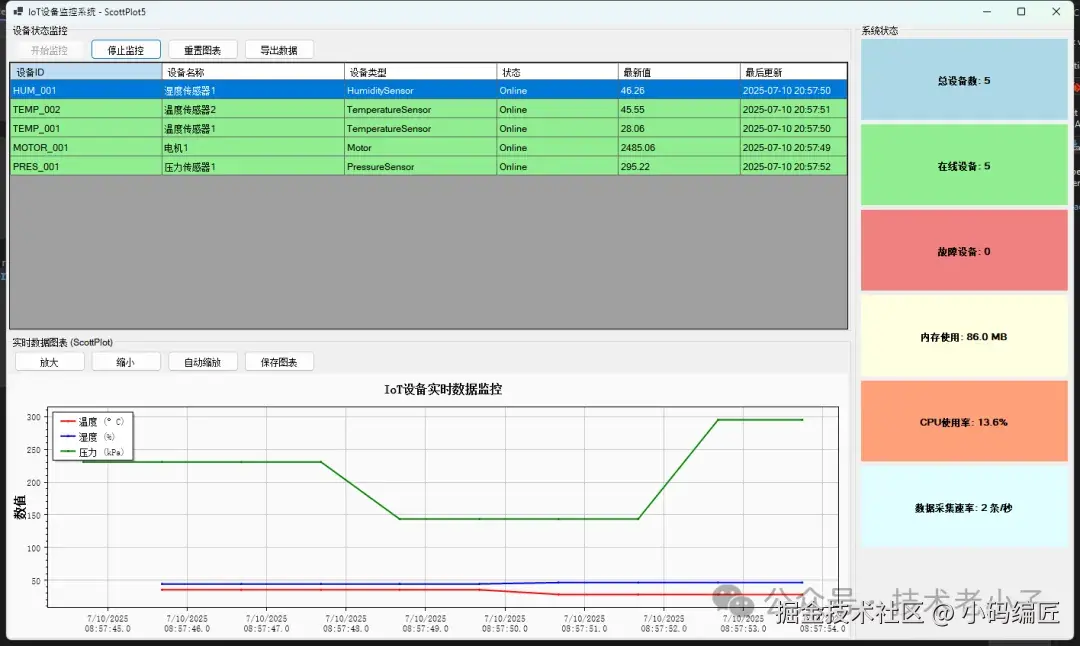Click the 数据采集速率 status card
This screenshot has width=1080, height=646.
pos(964,507)
